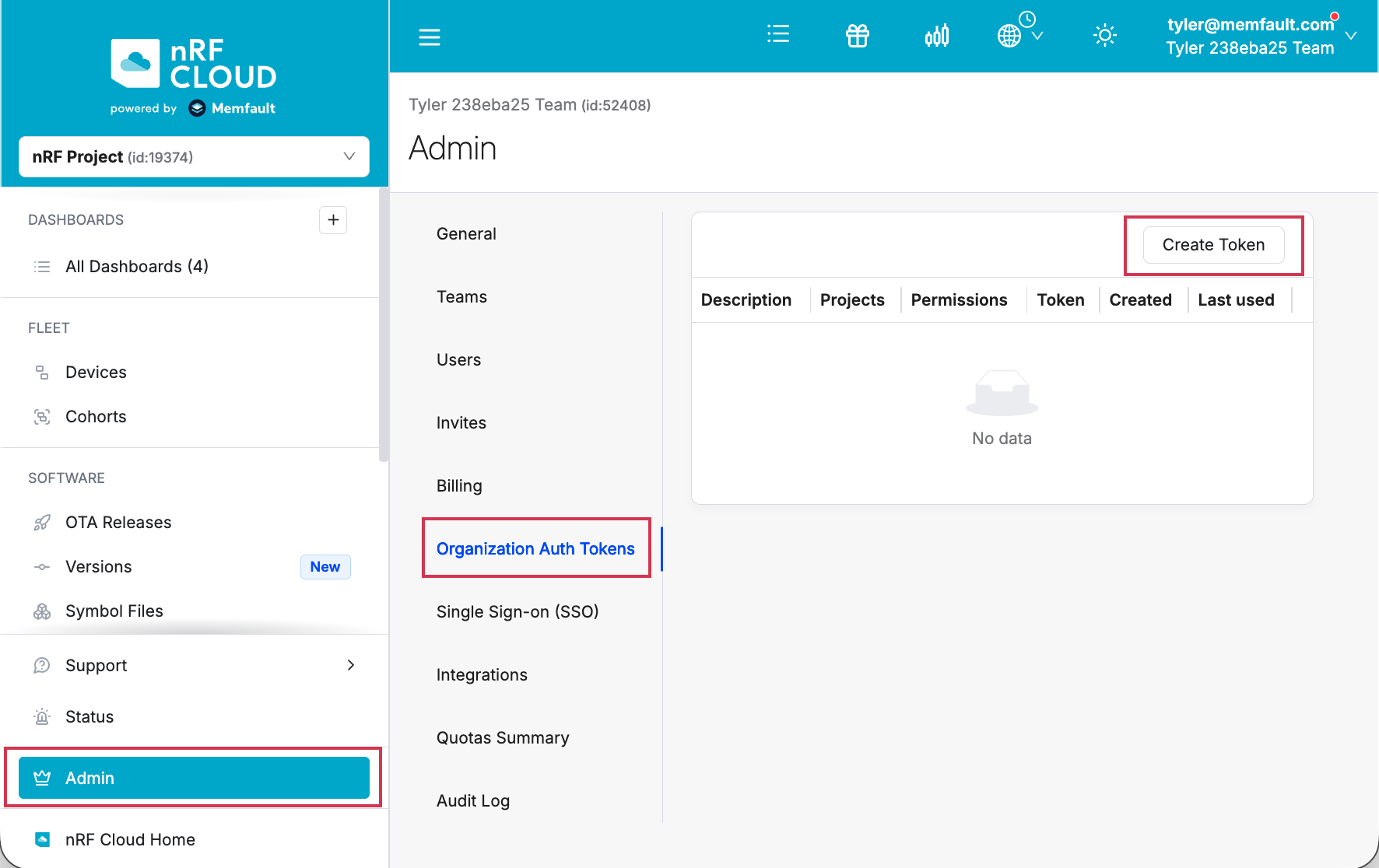1379x868 pixels.
Task: Open the tyler@memfault.com account menu
Action: (1261, 36)
